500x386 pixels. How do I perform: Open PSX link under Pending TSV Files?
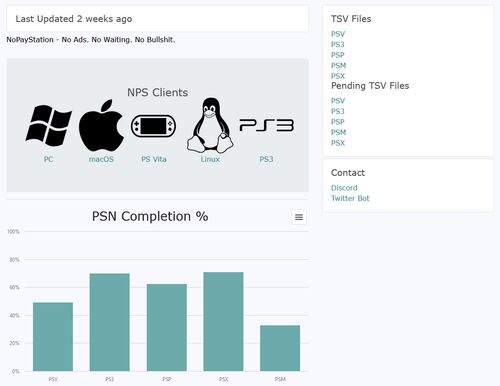338,143
